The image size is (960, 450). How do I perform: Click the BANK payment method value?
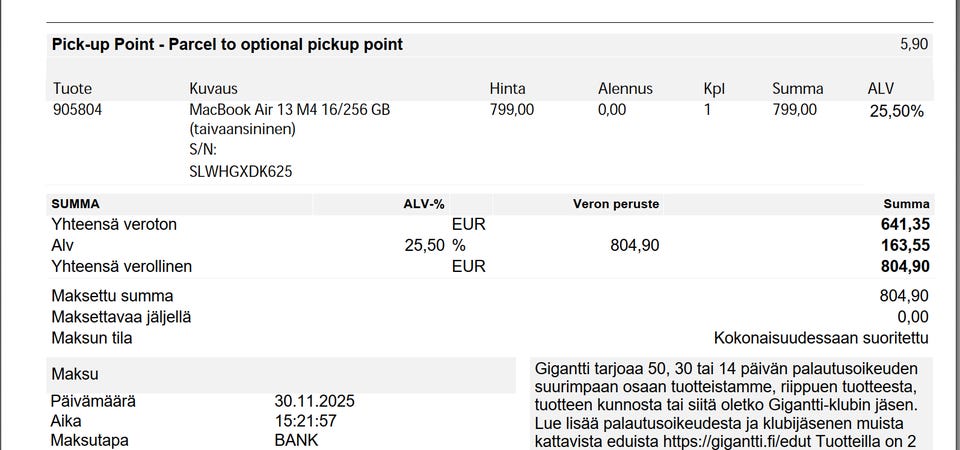pyautogui.click(x=296, y=440)
